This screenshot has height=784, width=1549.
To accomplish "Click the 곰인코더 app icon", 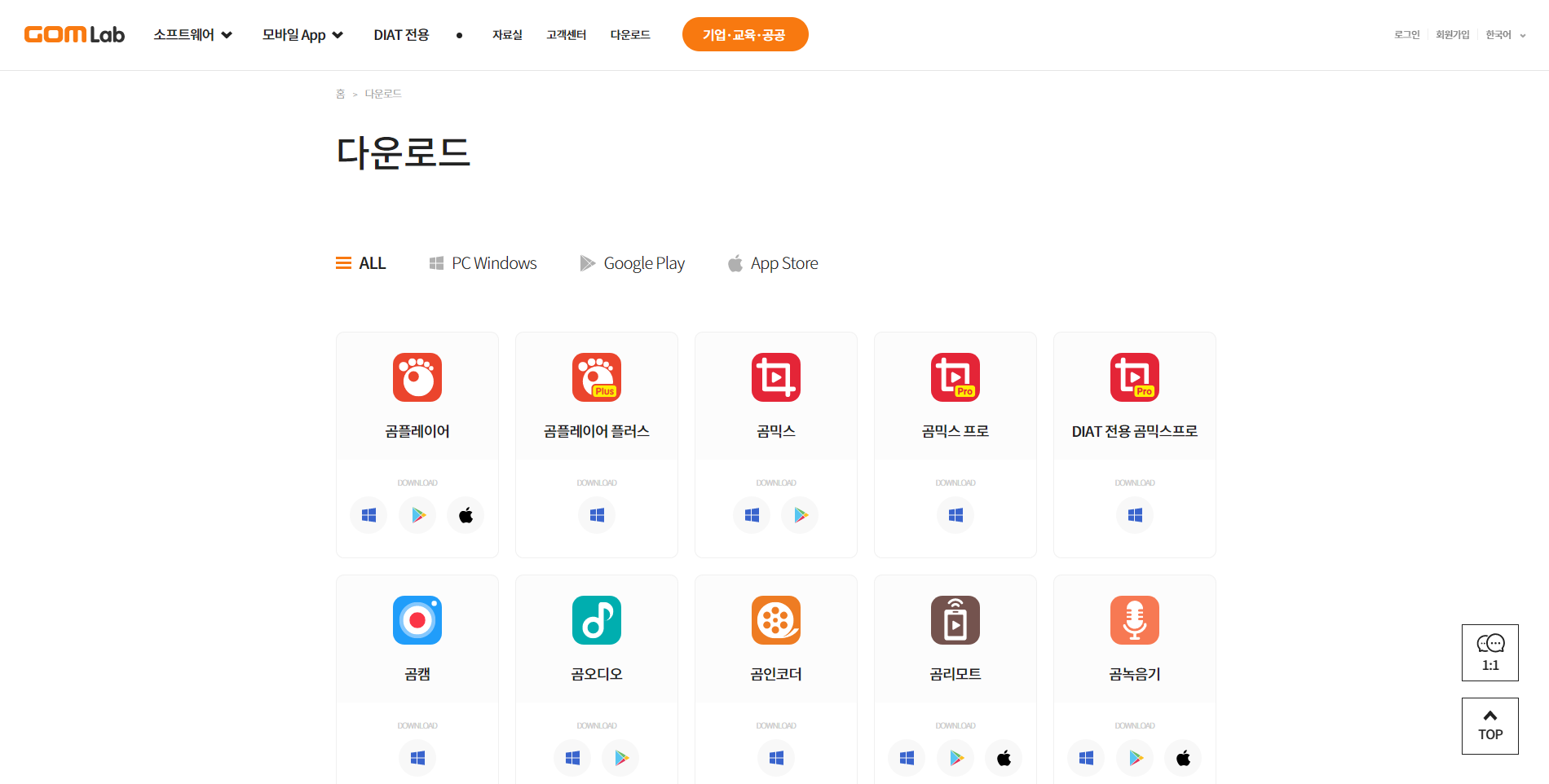I will pos(776,620).
